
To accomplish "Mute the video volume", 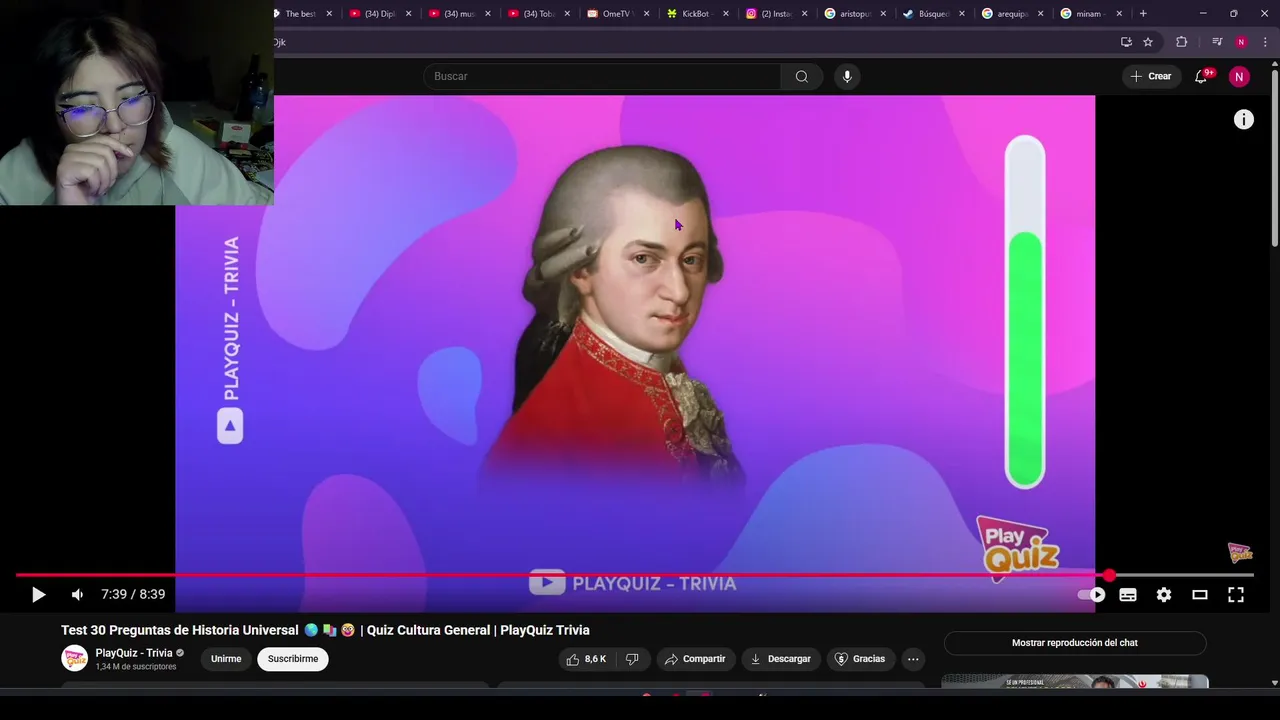I will pyautogui.click(x=77, y=594).
